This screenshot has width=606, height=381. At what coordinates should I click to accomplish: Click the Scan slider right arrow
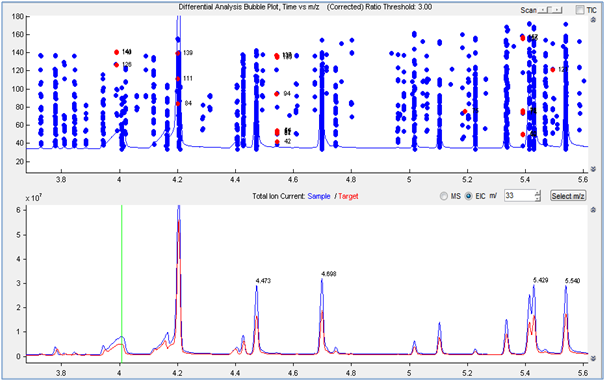(x=557, y=10)
